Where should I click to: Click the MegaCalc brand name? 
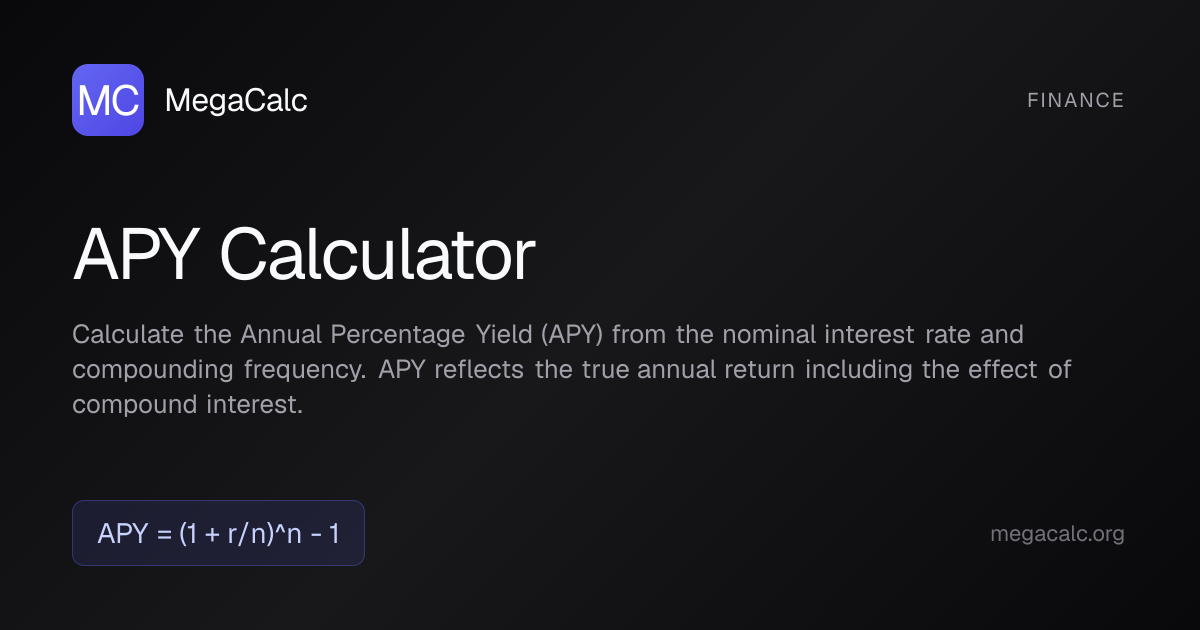[235, 100]
